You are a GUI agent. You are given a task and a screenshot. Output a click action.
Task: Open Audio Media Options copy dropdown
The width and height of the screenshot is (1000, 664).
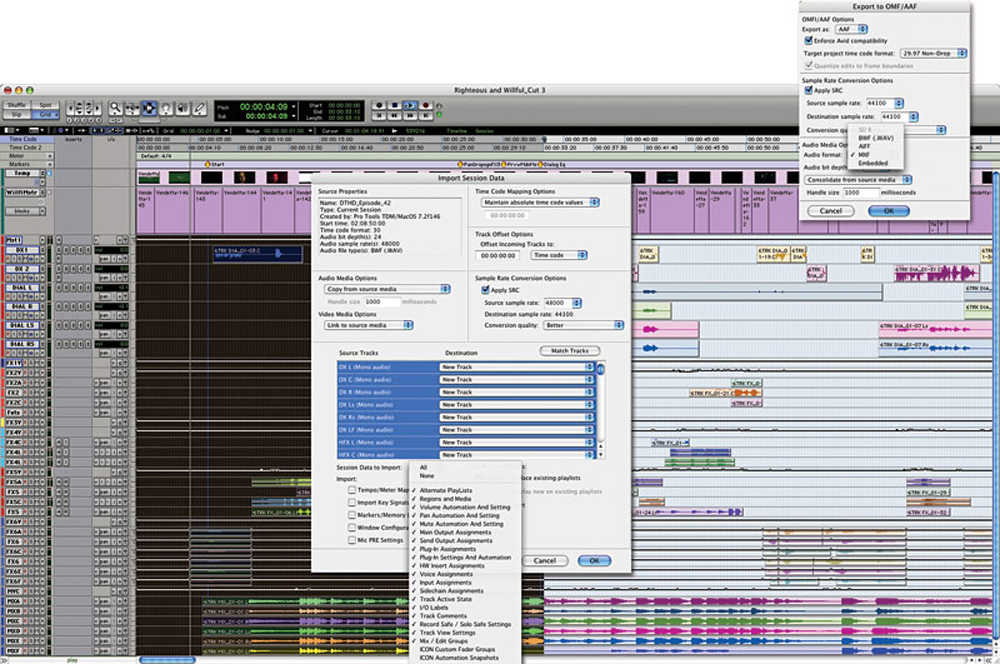pos(387,289)
